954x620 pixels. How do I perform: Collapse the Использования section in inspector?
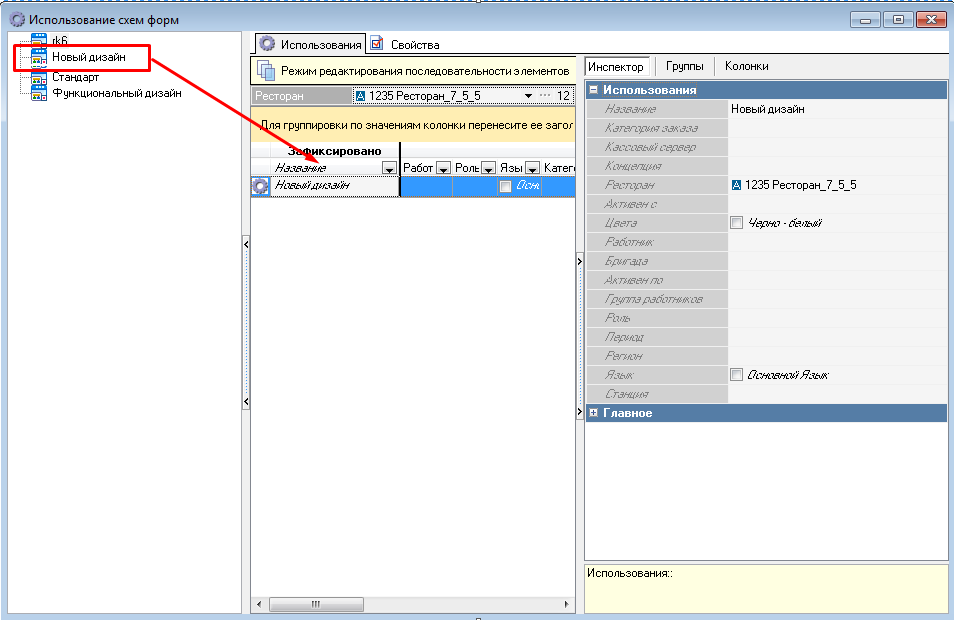pos(594,90)
